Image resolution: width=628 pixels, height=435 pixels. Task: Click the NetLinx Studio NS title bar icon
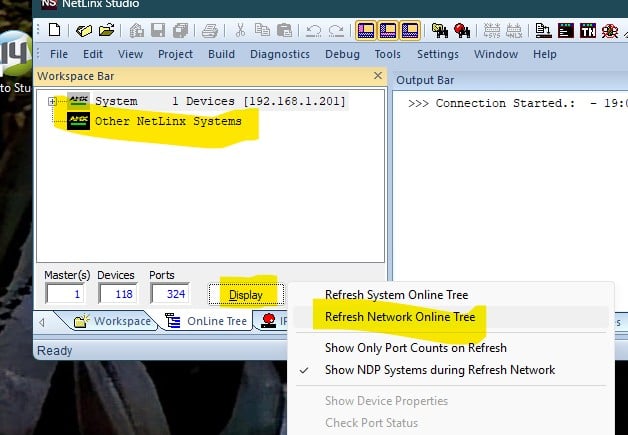coord(49,3)
